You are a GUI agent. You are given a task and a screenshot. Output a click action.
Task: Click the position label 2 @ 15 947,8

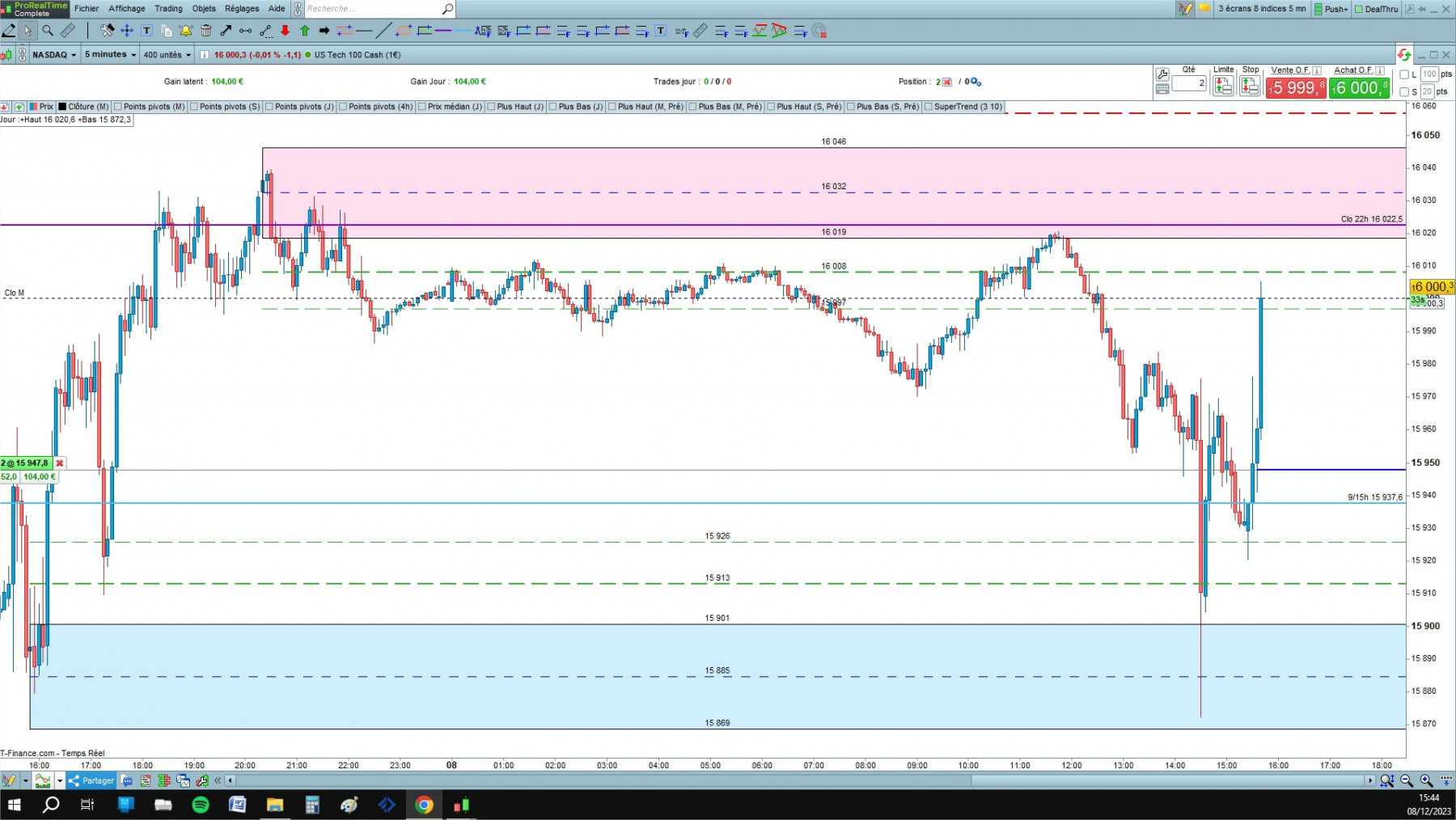pyautogui.click(x=26, y=463)
